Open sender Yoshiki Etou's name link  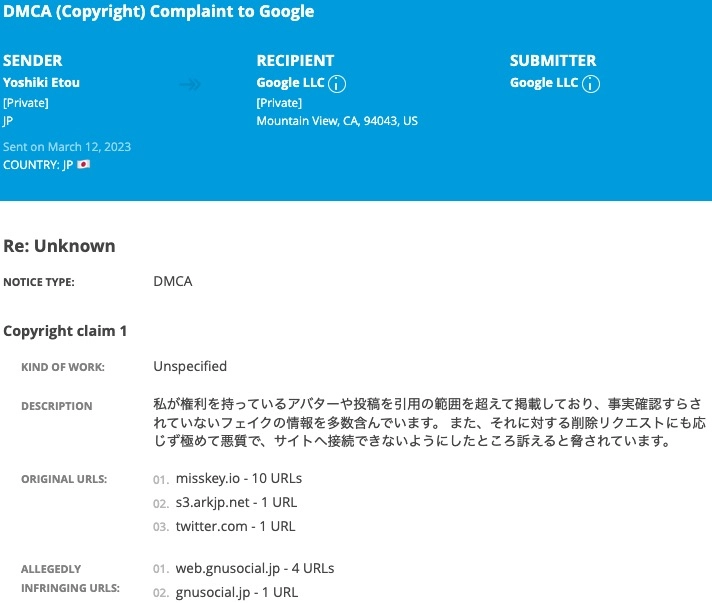[41, 83]
